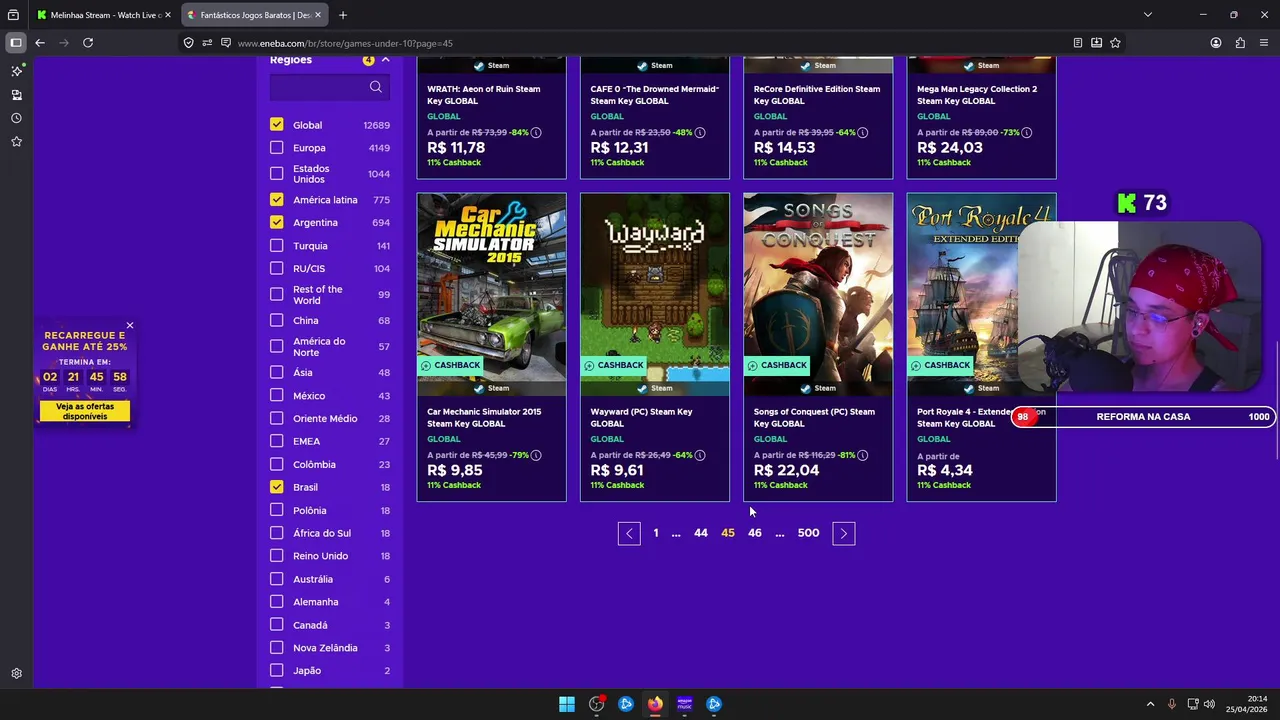
Task: Open sidebar settings gear
Action: 16,674
